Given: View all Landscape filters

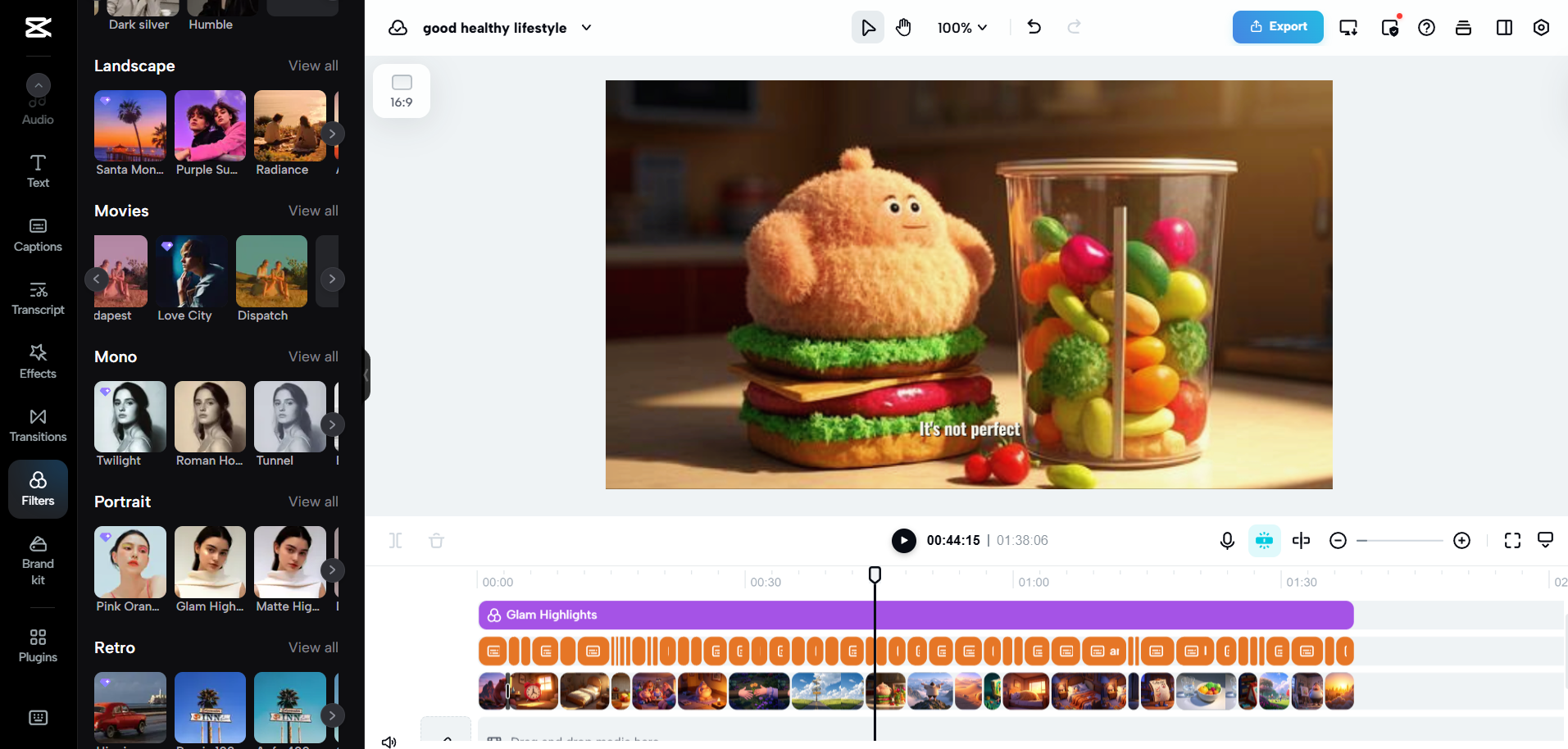Looking at the screenshot, I should pyautogui.click(x=313, y=66).
